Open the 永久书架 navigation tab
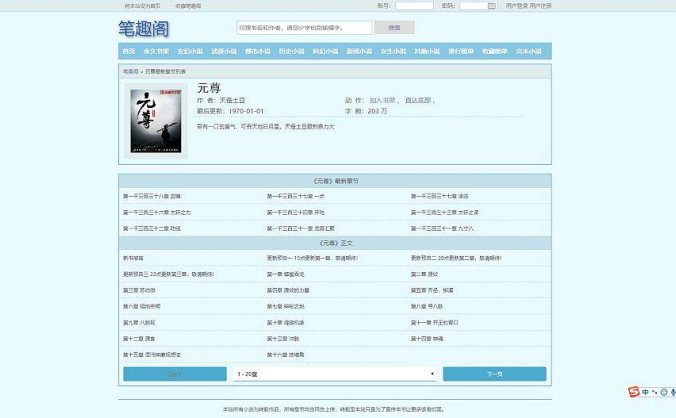The image size is (676, 418). click(156, 51)
